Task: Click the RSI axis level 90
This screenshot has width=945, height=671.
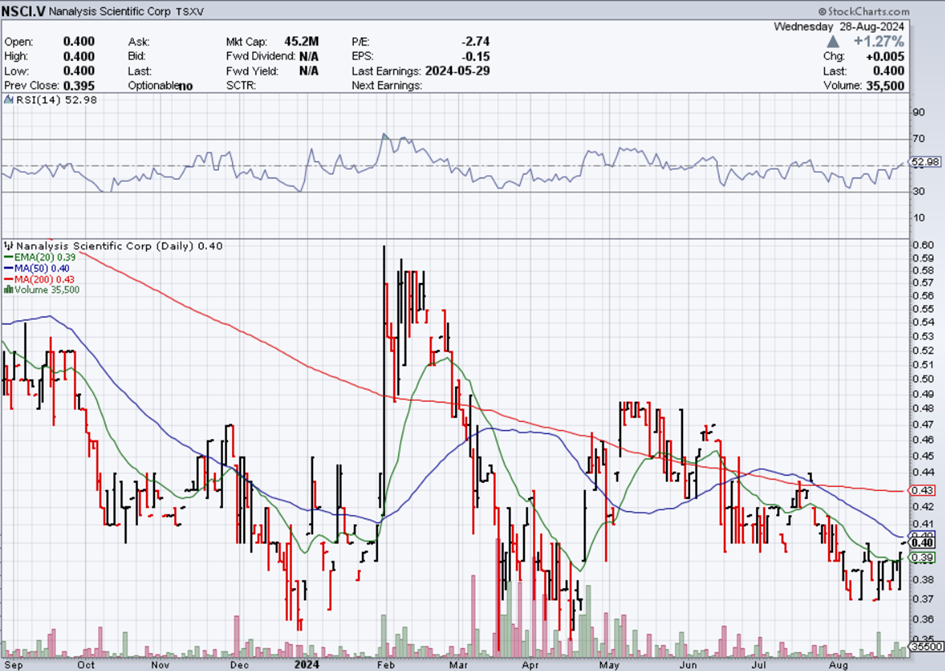Action: click(918, 112)
